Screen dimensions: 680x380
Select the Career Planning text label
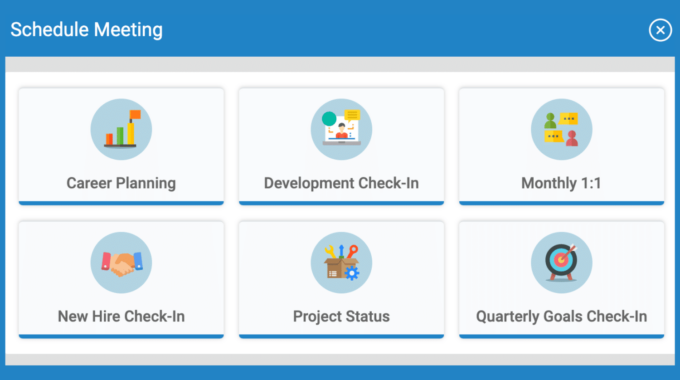(121, 183)
